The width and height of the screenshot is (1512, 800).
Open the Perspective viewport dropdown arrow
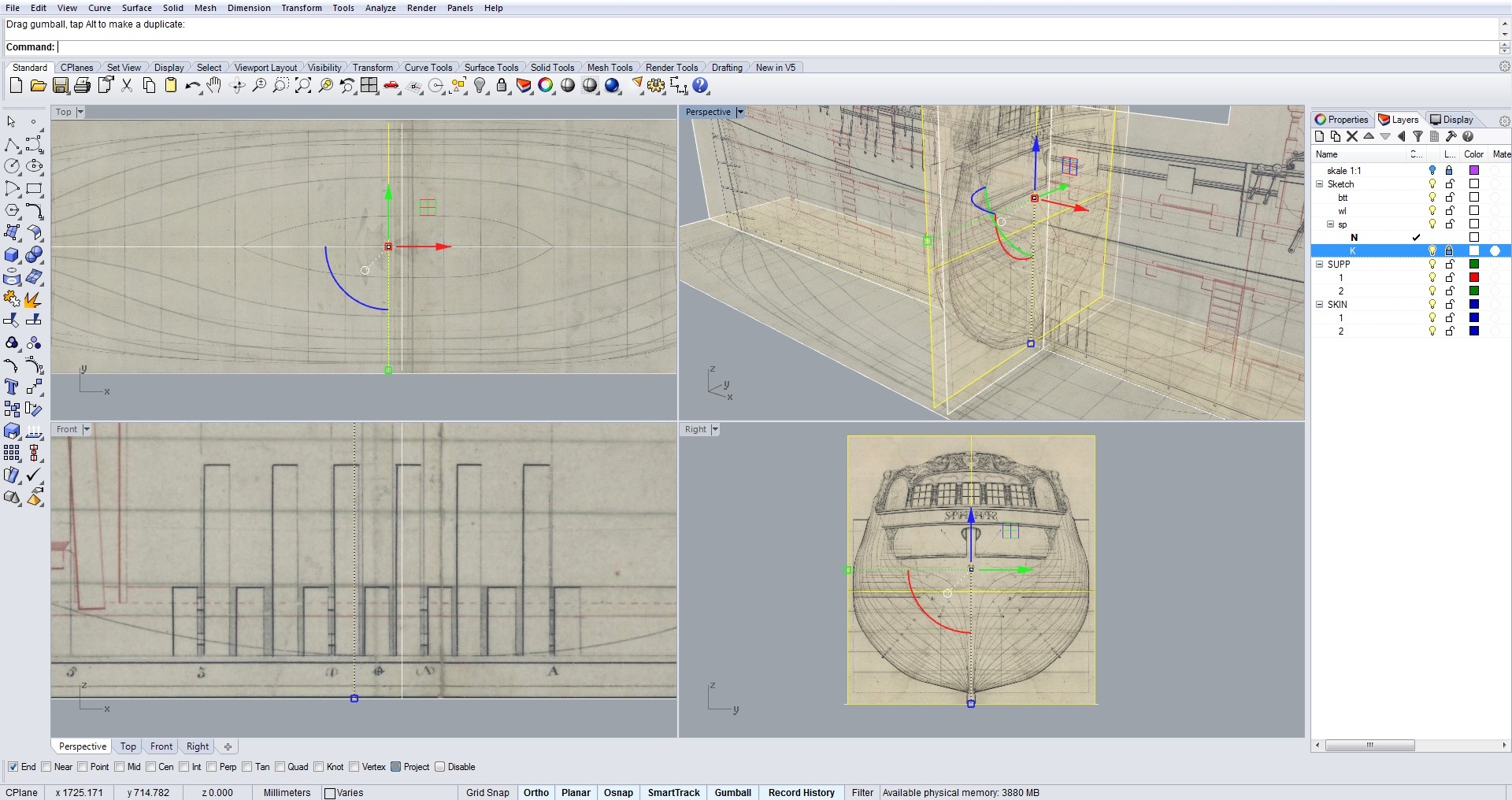coord(739,113)
